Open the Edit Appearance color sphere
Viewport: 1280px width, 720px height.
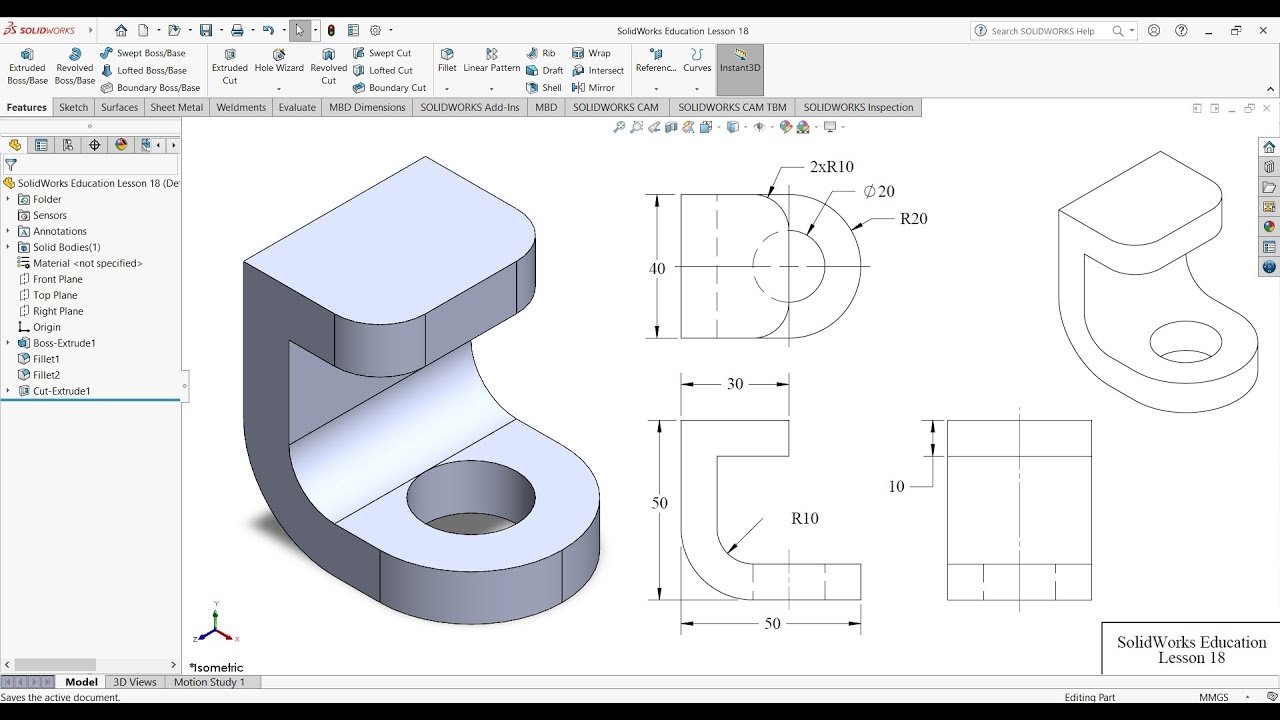[786, 127]
